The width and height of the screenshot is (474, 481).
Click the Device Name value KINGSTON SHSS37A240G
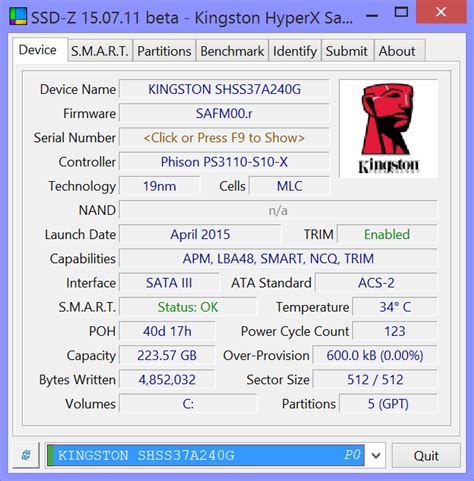coord(224,89)
